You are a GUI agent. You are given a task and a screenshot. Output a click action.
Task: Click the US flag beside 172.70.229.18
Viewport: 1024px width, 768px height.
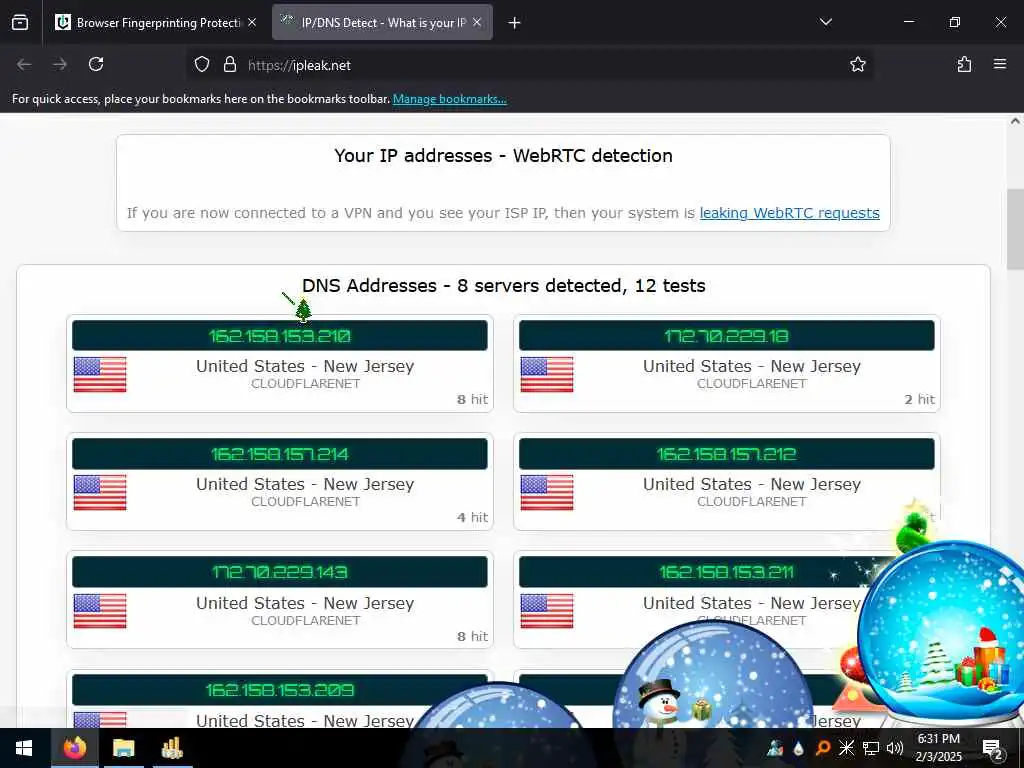coord(547,374)
